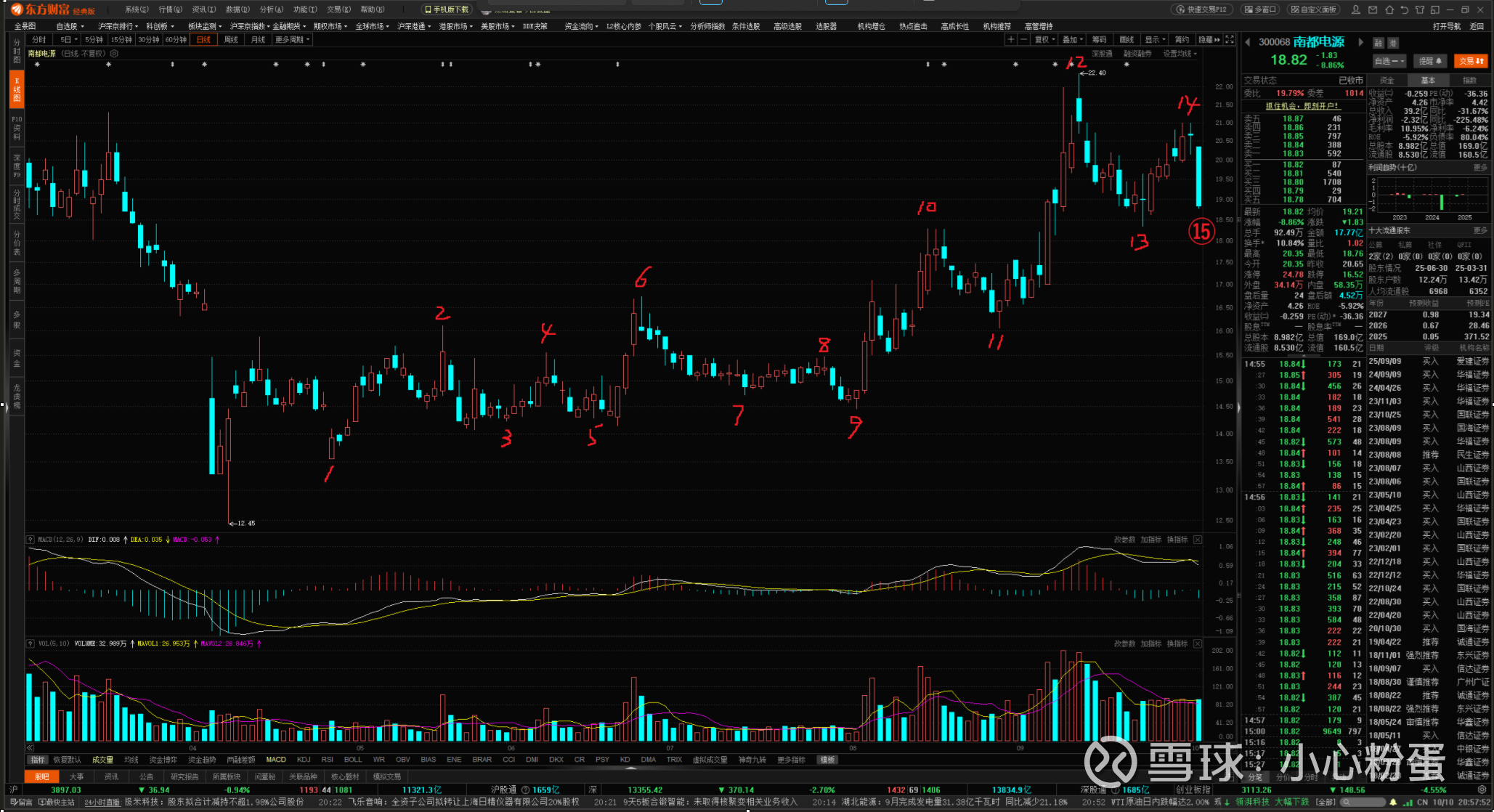This screenshot has height=812, width=1494.
Task: Open chart settings gear beside 南都电源 label
Action: [114, 54]
